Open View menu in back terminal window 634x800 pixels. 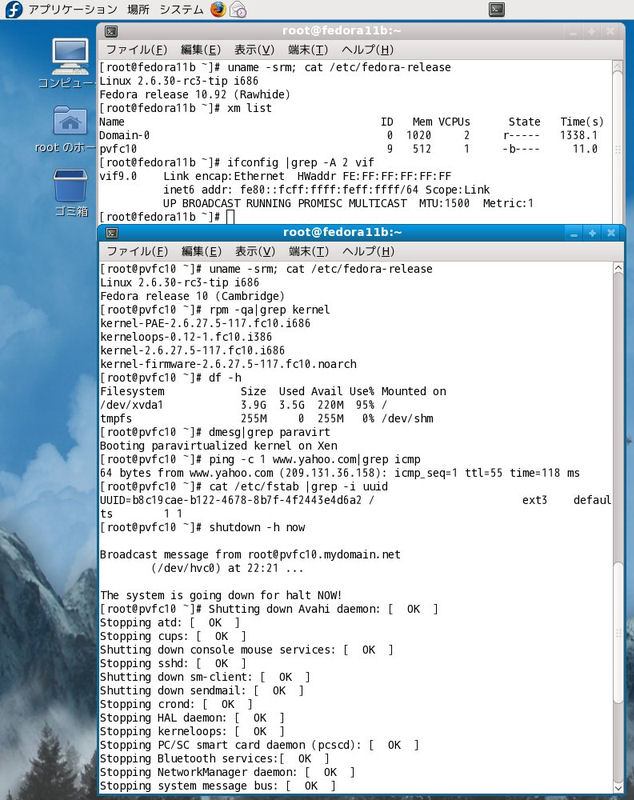(x=254, y=49)
